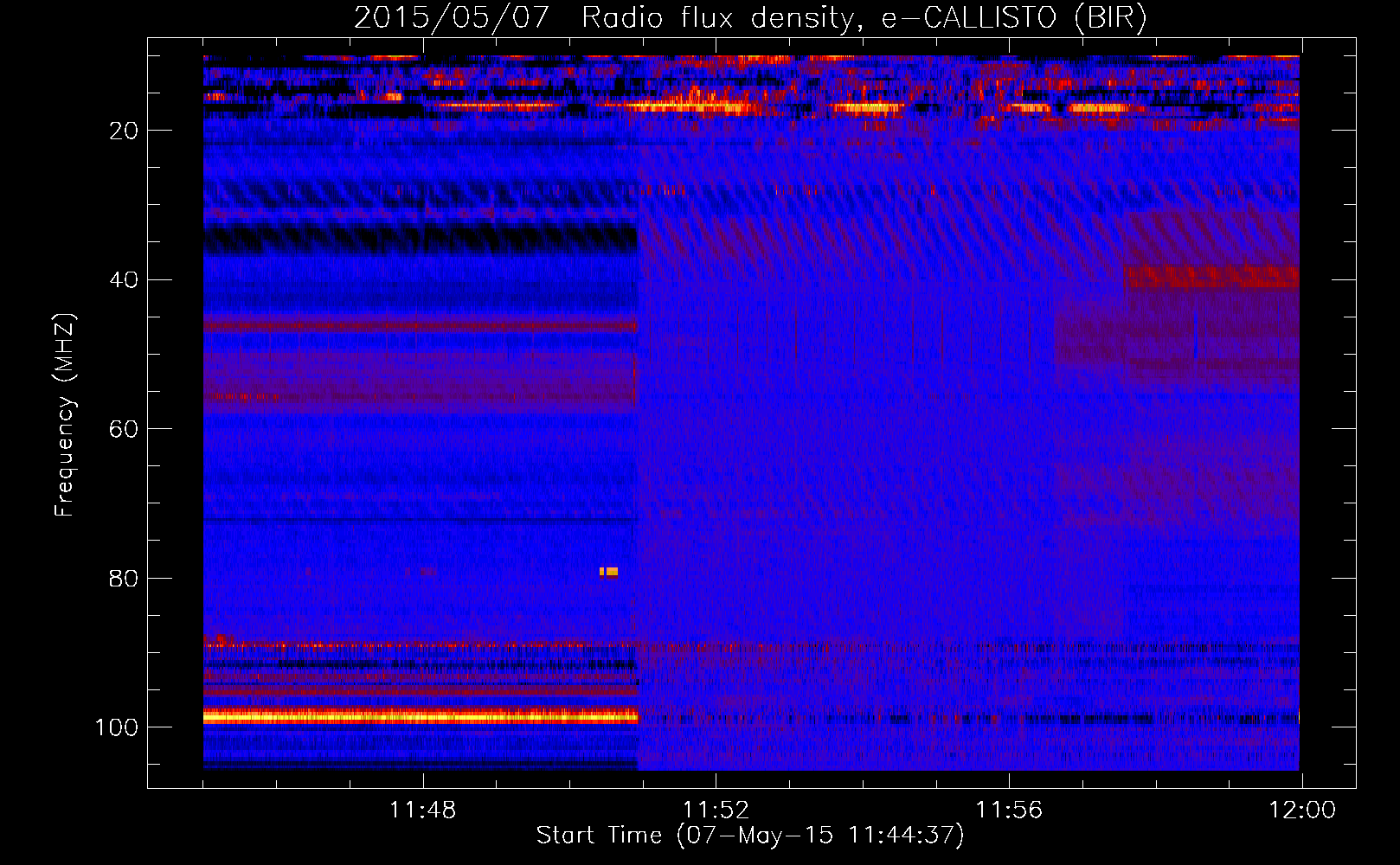The image size is (1400, 865).
Task: Click the '12:00' time tick label
Action: (1302, 811)
